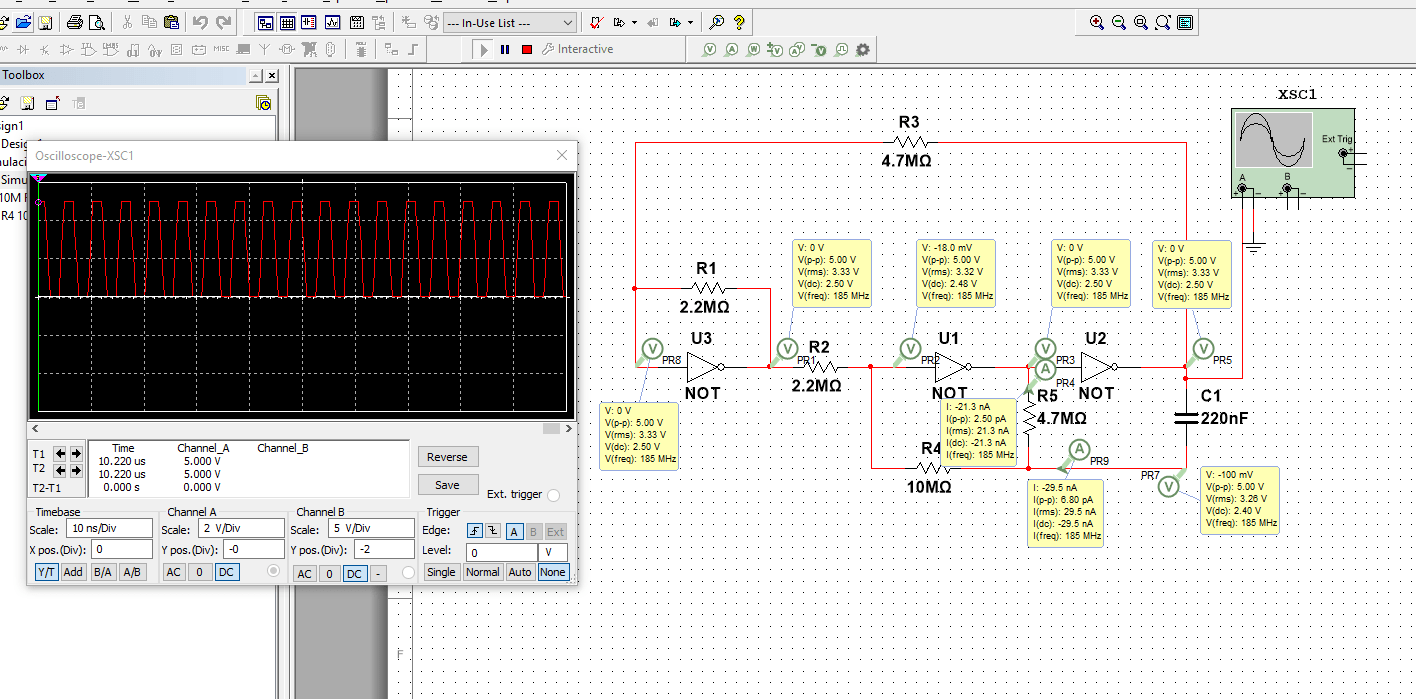Viewport: 1416px width, 699px height.
Task: Select the current probe icon
Action: 732,49
